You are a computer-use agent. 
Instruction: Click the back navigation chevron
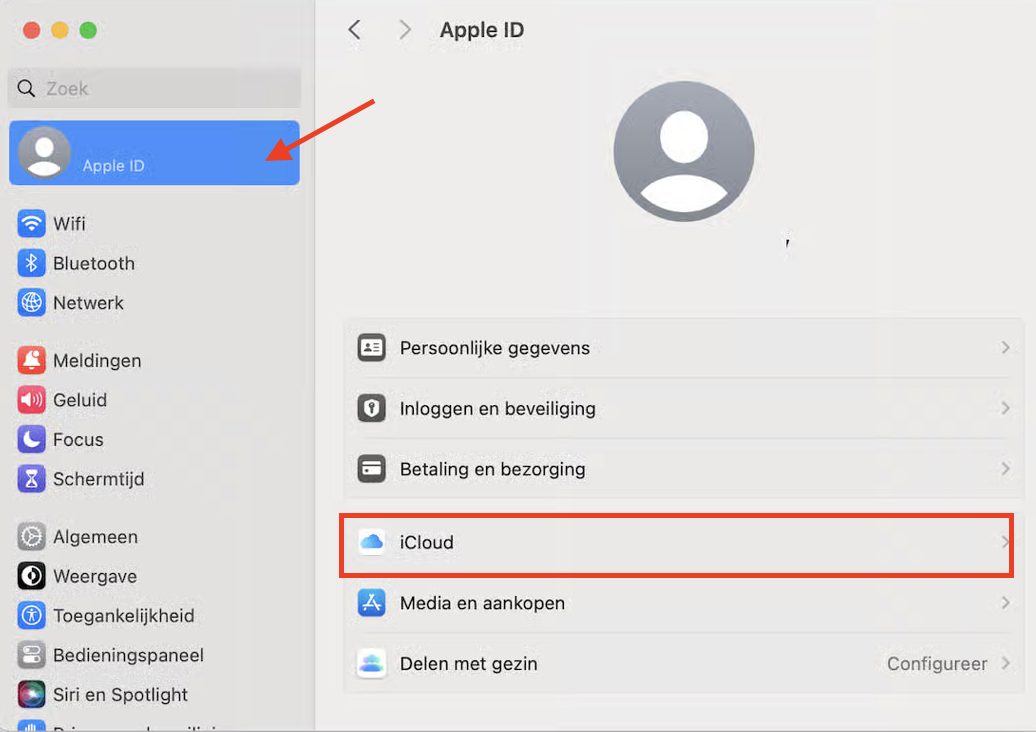[355, 29]
